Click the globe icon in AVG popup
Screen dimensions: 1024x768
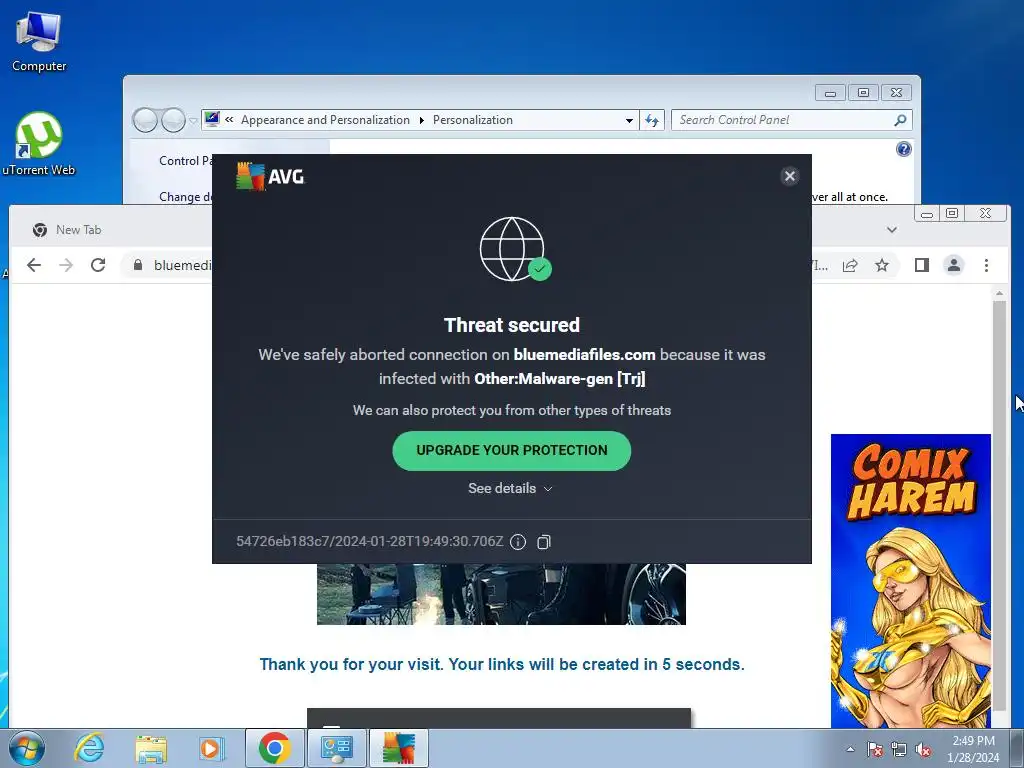pos(515,249)
